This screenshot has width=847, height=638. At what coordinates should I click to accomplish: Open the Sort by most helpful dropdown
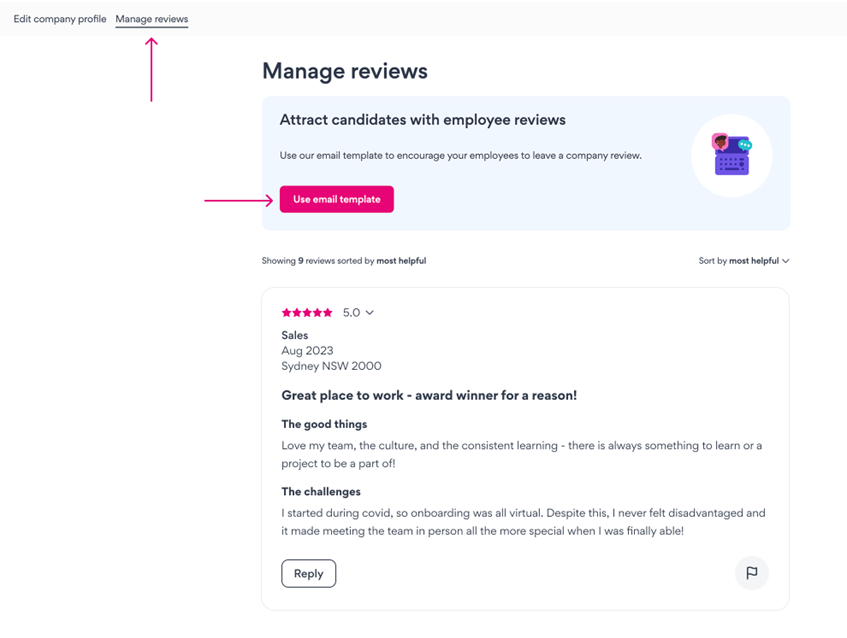pyautogui.click(x=744, y=261)
